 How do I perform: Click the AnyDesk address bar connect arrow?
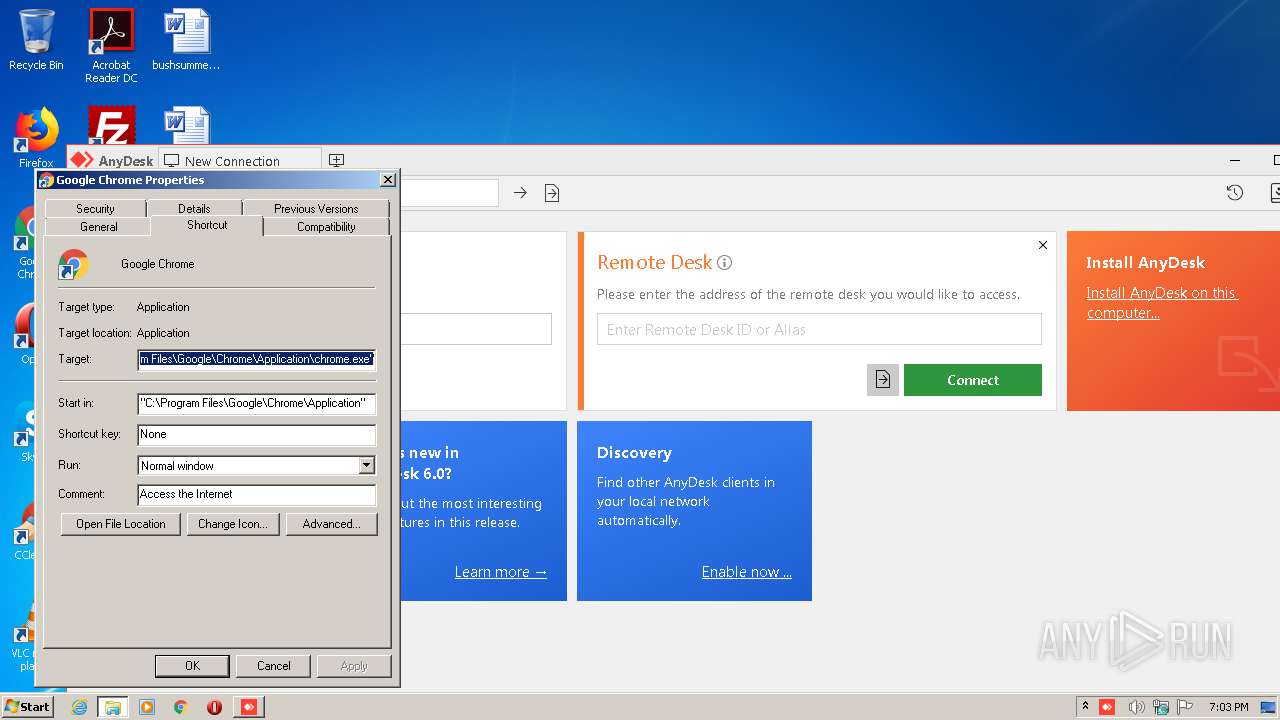pyautogui.click(x=520, y=193)
